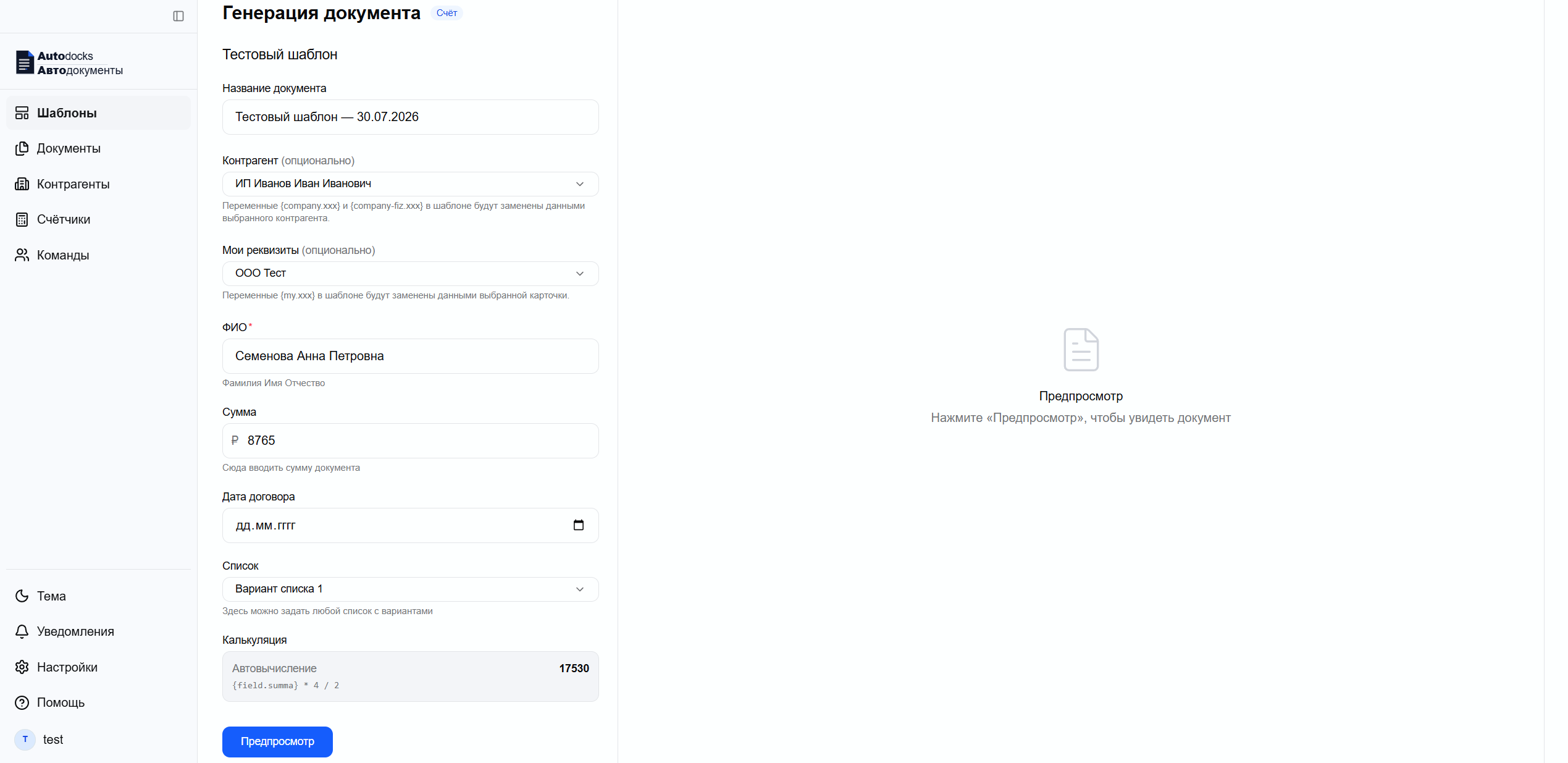
Task: Click the Фамилия Имя Отчество hint
Action: pos(274,383)
